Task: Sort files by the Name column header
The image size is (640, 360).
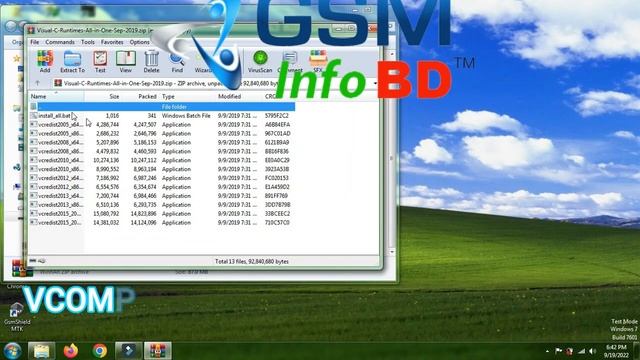Action: click(x=56, y=96)
